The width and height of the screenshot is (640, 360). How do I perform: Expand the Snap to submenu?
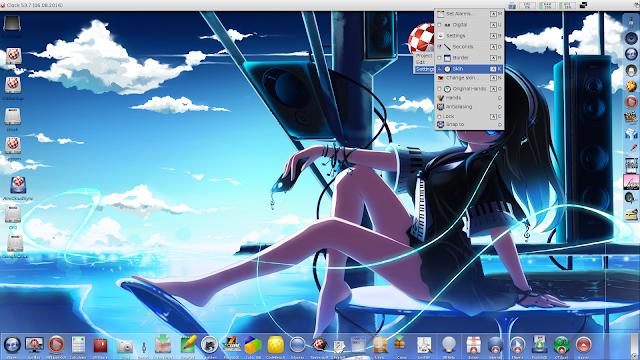(469, 124)
